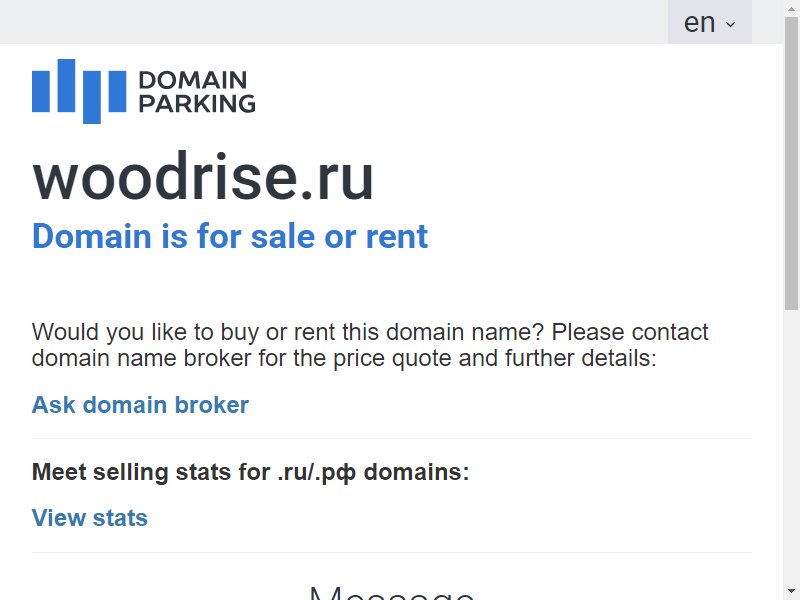The height and width of the screenshot is (600, 800).
Task: Click the vertical scrollbar thumb
Action: [x=791, y=163]
